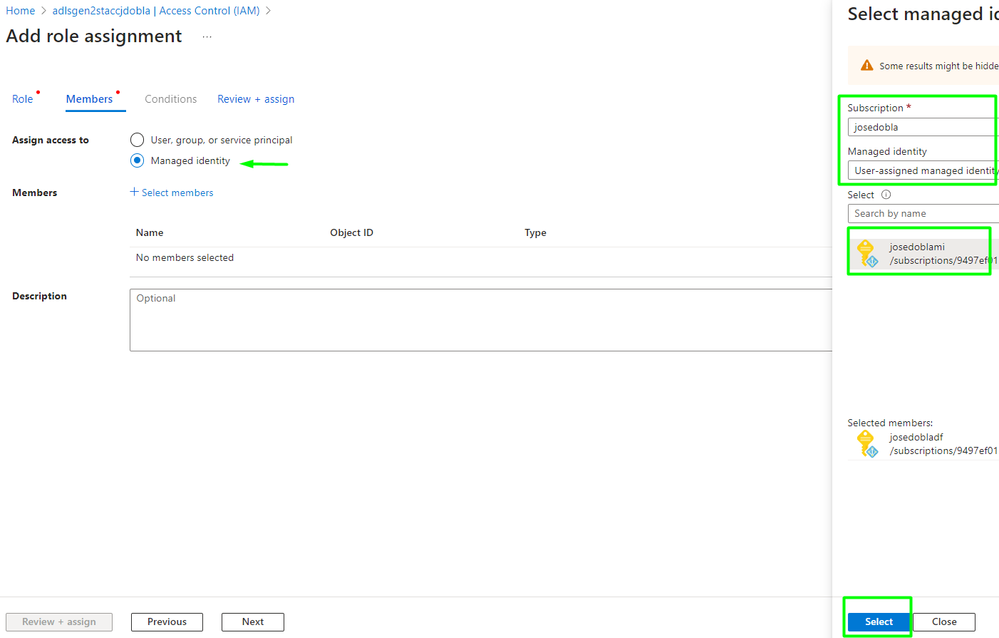
Task: Open the Managed identity type dropdown
Action: click(923, 170)
